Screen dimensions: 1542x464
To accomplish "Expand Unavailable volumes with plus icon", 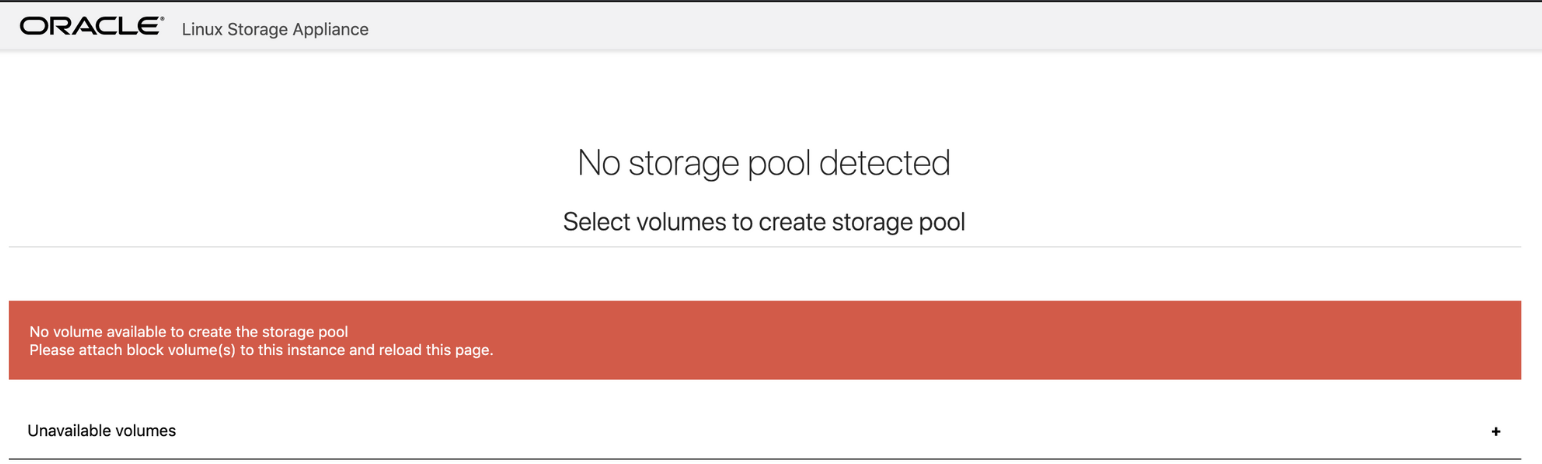I will 1496,432.
